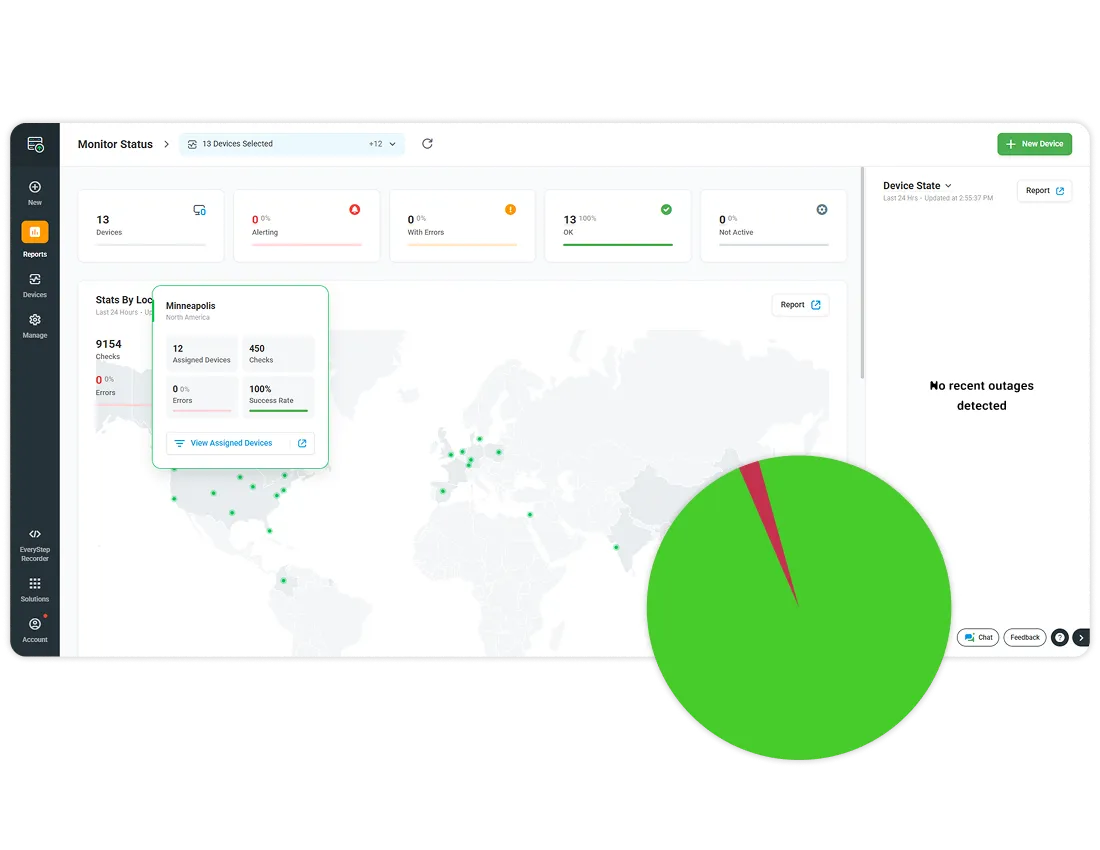Open the Feedback panel
Screen dimensions: 1100x850
1024,637
